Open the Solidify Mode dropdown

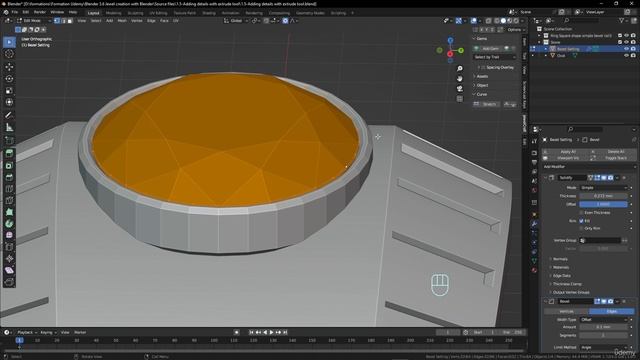click(603, 188)
